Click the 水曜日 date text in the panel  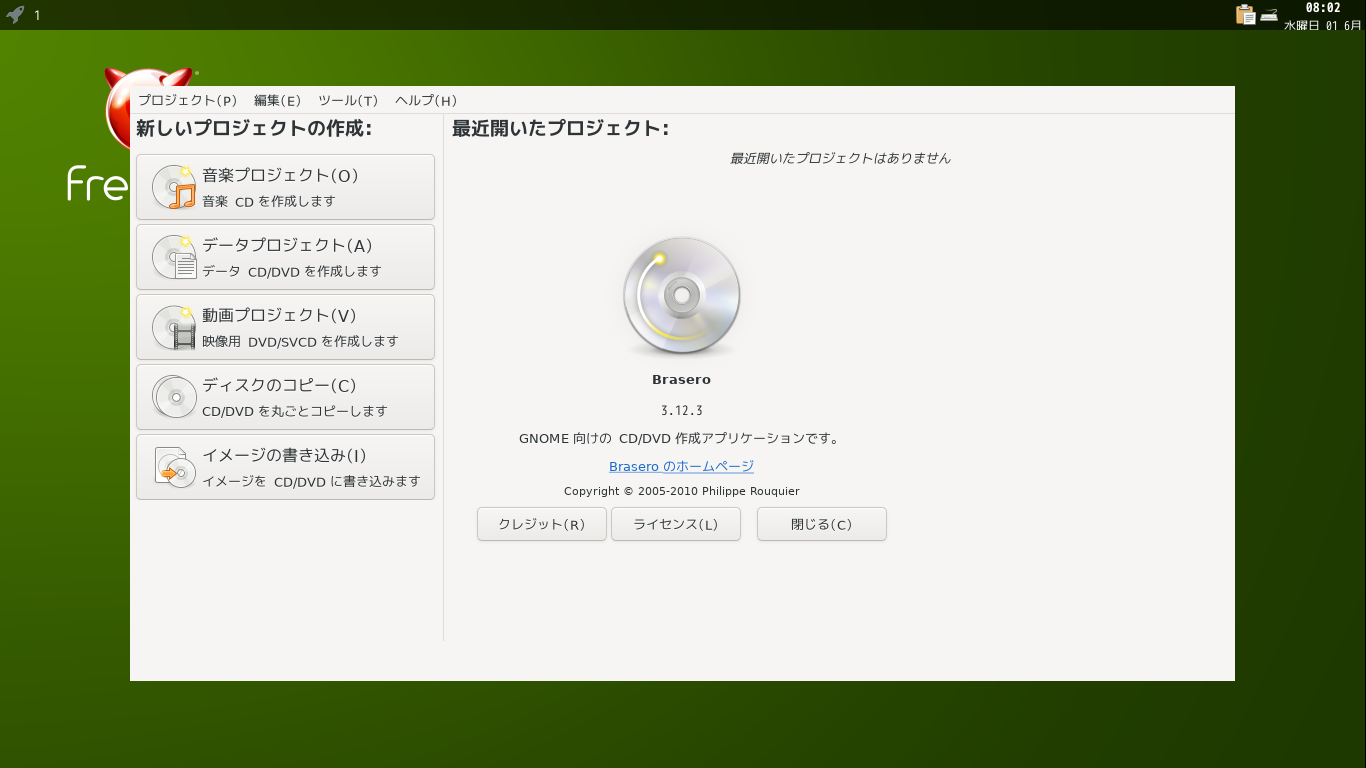[x=1322, y=25]
